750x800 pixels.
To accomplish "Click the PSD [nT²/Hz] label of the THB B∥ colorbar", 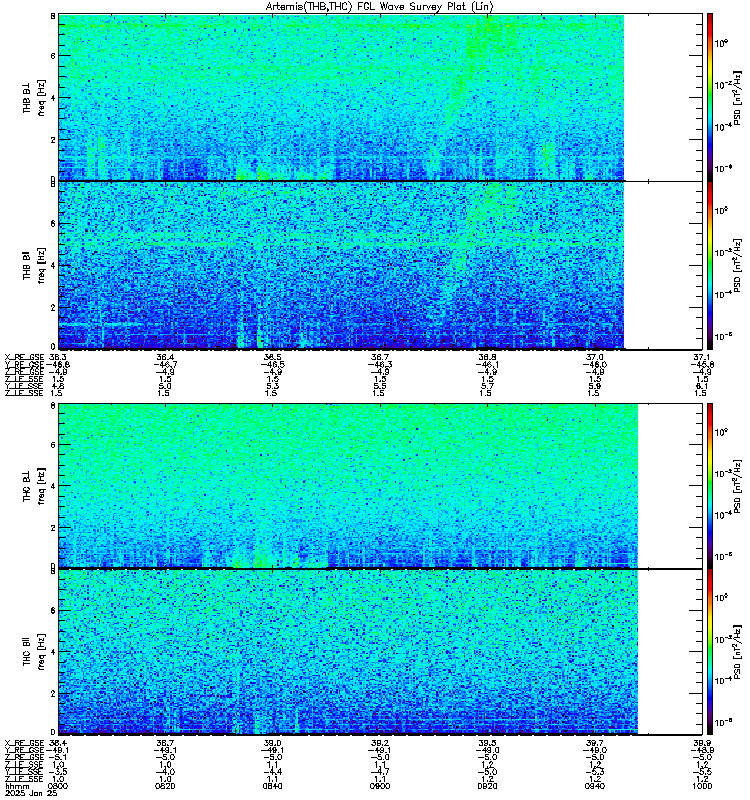I will (x=737, y=266).
